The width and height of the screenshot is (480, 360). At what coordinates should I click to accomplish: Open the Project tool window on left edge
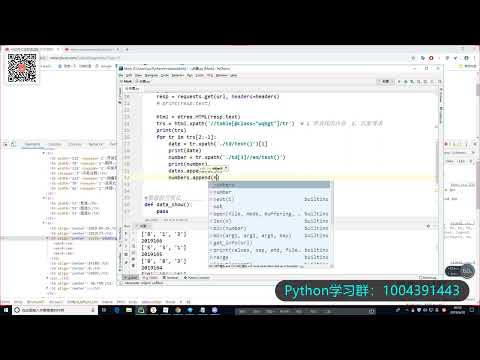120,95
